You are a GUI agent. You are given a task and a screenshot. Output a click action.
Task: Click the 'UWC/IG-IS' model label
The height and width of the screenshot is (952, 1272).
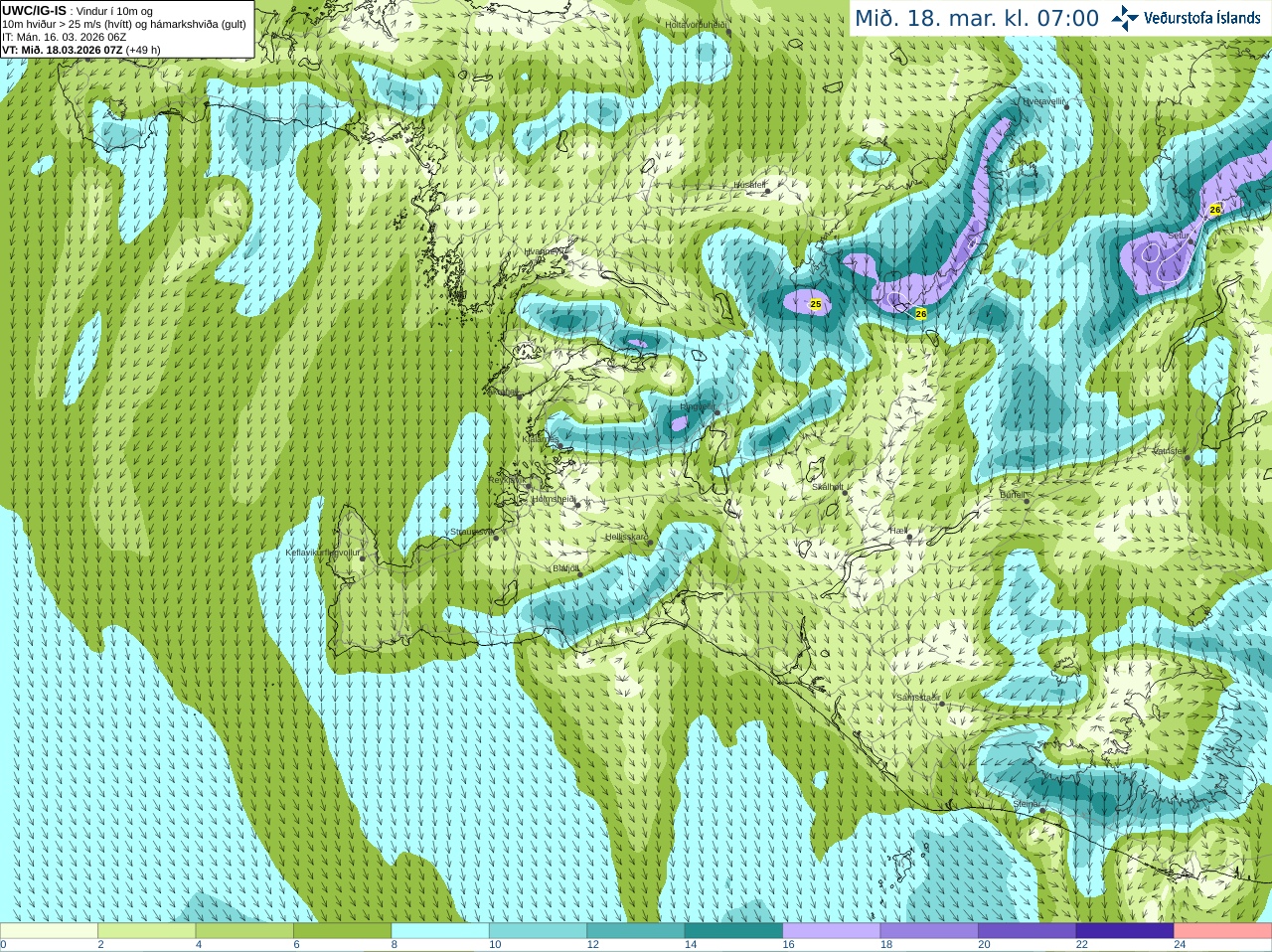click(x=34, y=11)
